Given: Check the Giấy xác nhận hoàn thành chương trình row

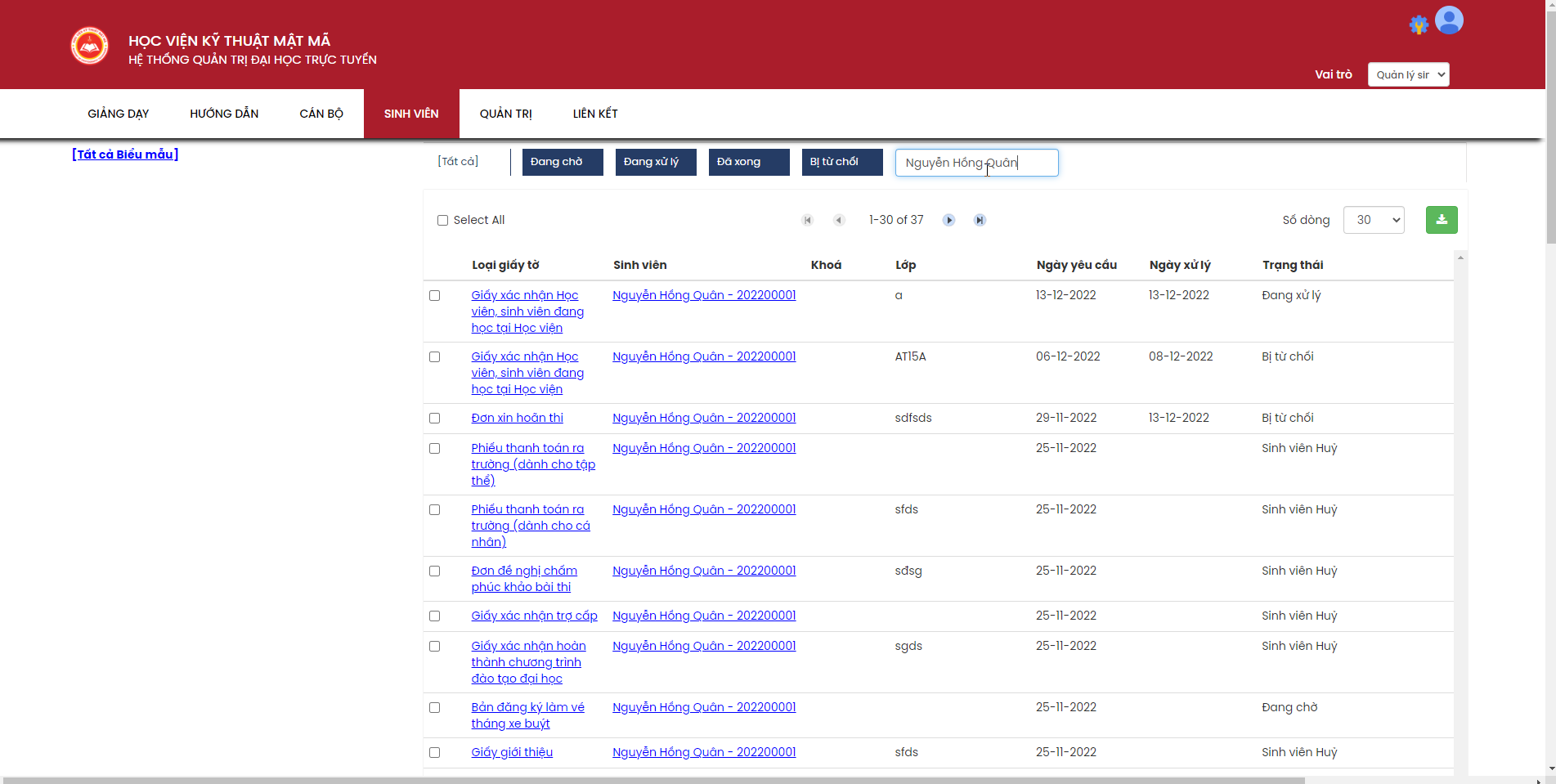Looking at the screenshot, I should click(x=434, y=647).
